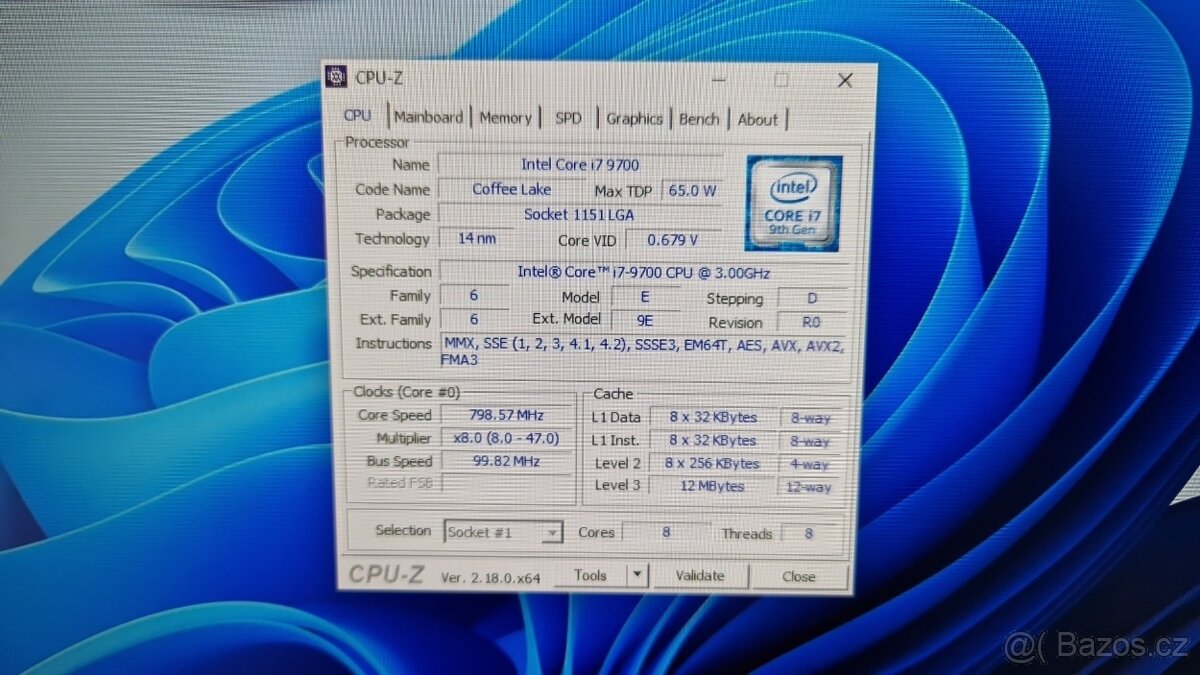The width and height of the screenshot is (1200, 675).
Task: Open the About tab
Action: (x=757, y=120)
